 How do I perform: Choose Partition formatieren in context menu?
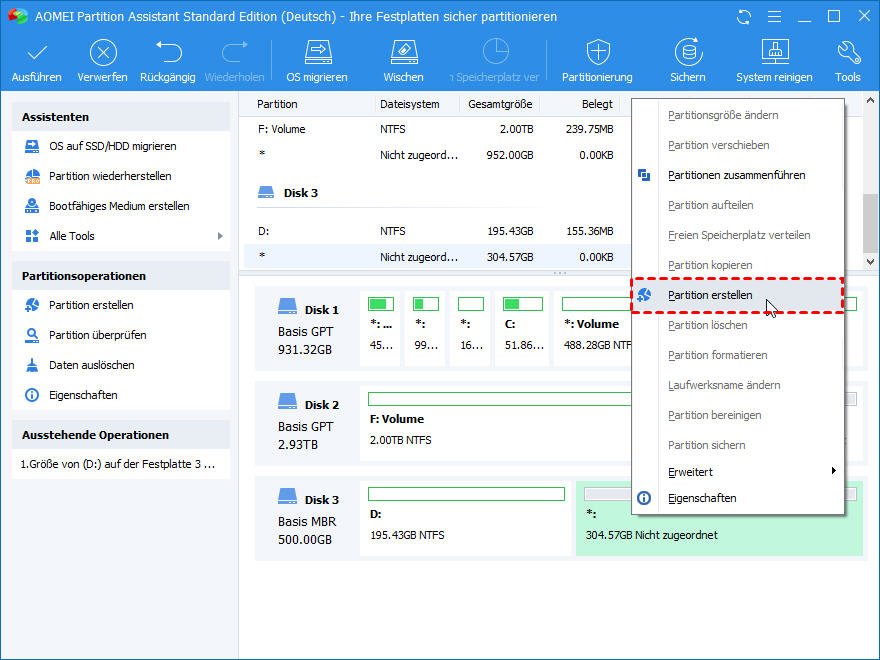click(738, 355)
